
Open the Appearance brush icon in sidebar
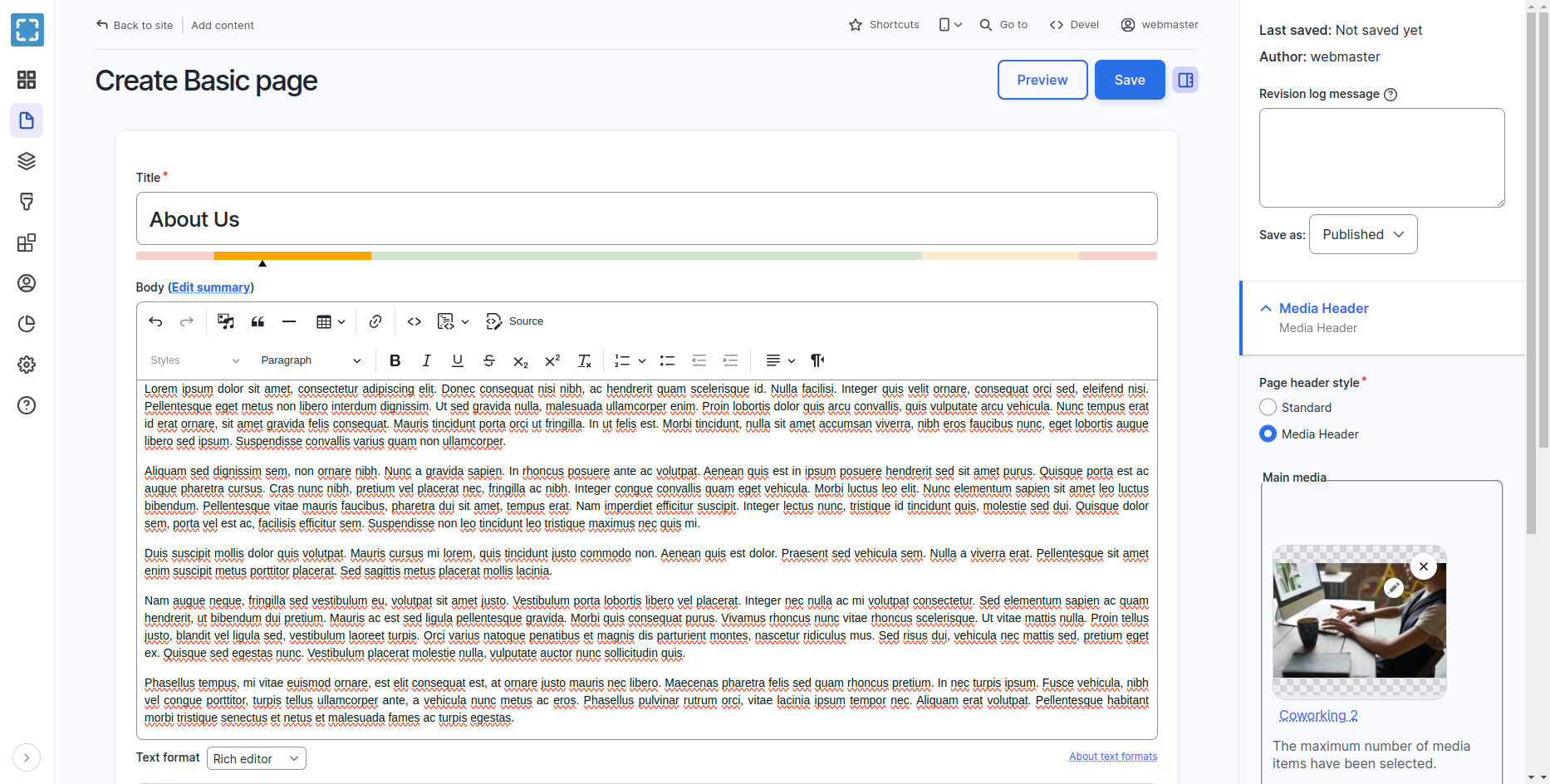coord(27,202)
